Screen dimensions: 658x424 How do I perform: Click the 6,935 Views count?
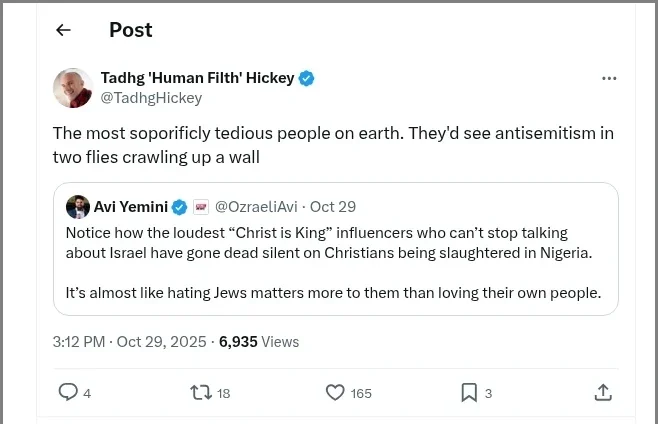[259, 341]
